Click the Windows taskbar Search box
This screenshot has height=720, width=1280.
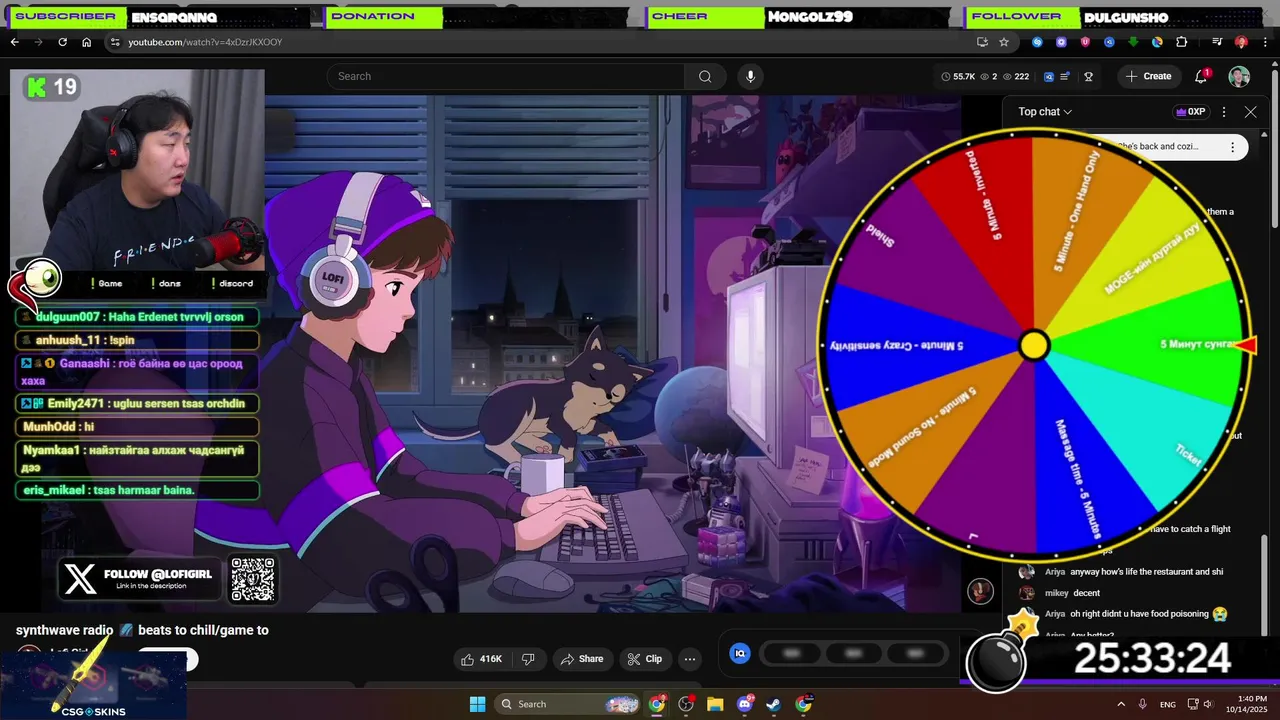pyautogui.click(x=567, y=704)
